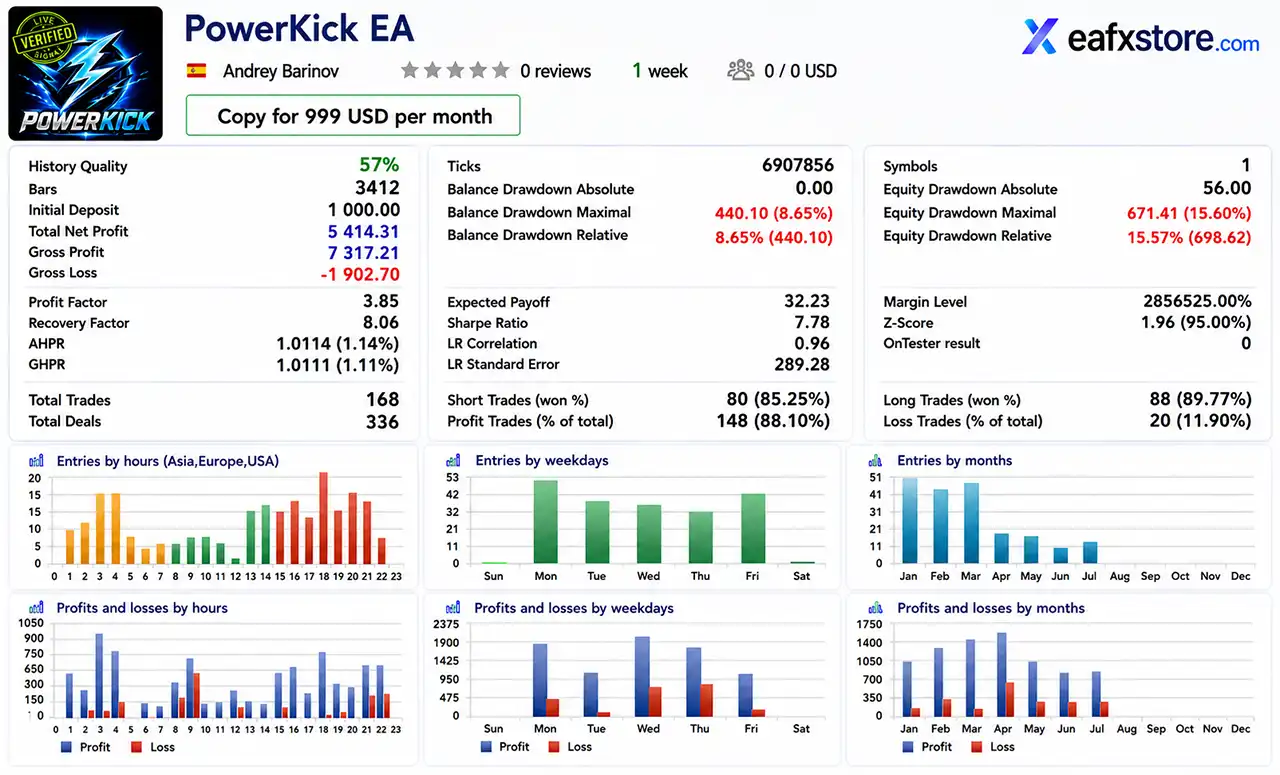Viewport: 1280px width, 775px height.
Task: Click the Initial Deposit value 1 000.00
Action: (364, 210)
